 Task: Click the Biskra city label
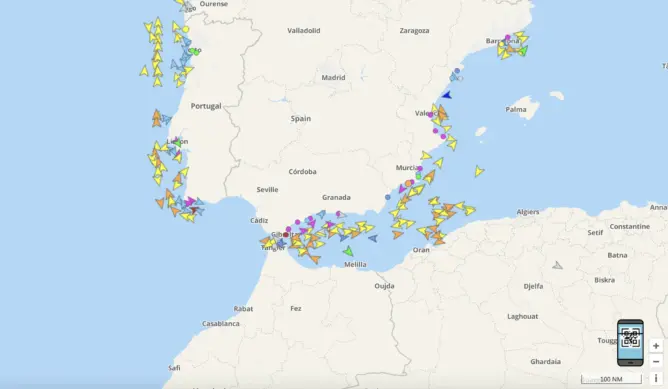[x=605, y=280]
